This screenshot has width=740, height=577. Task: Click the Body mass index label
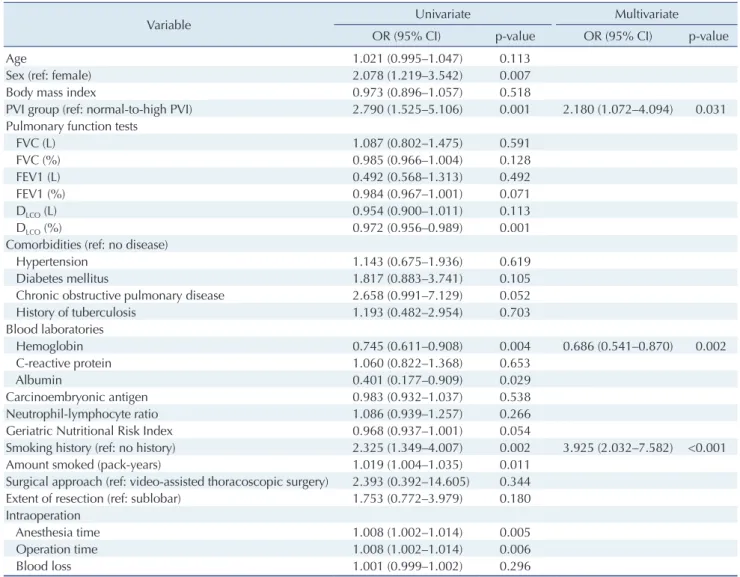[x=51, y=92]
